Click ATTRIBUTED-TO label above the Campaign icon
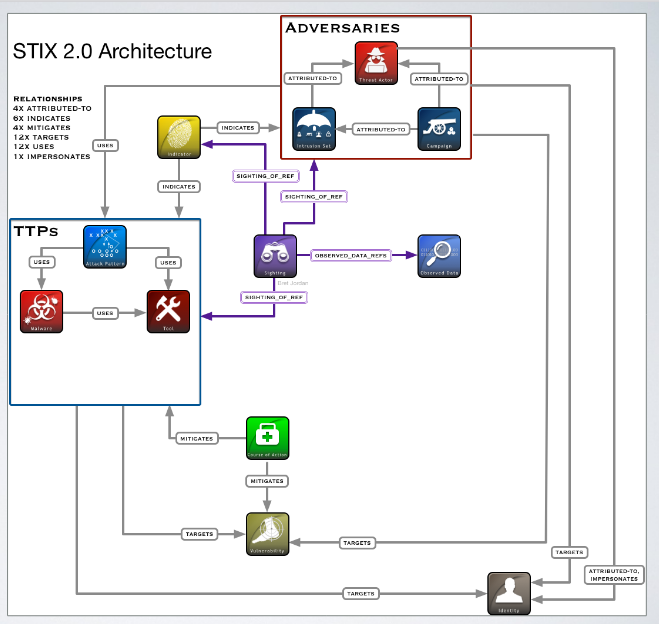Screen dimensions: 659x624 pos(439,79)
